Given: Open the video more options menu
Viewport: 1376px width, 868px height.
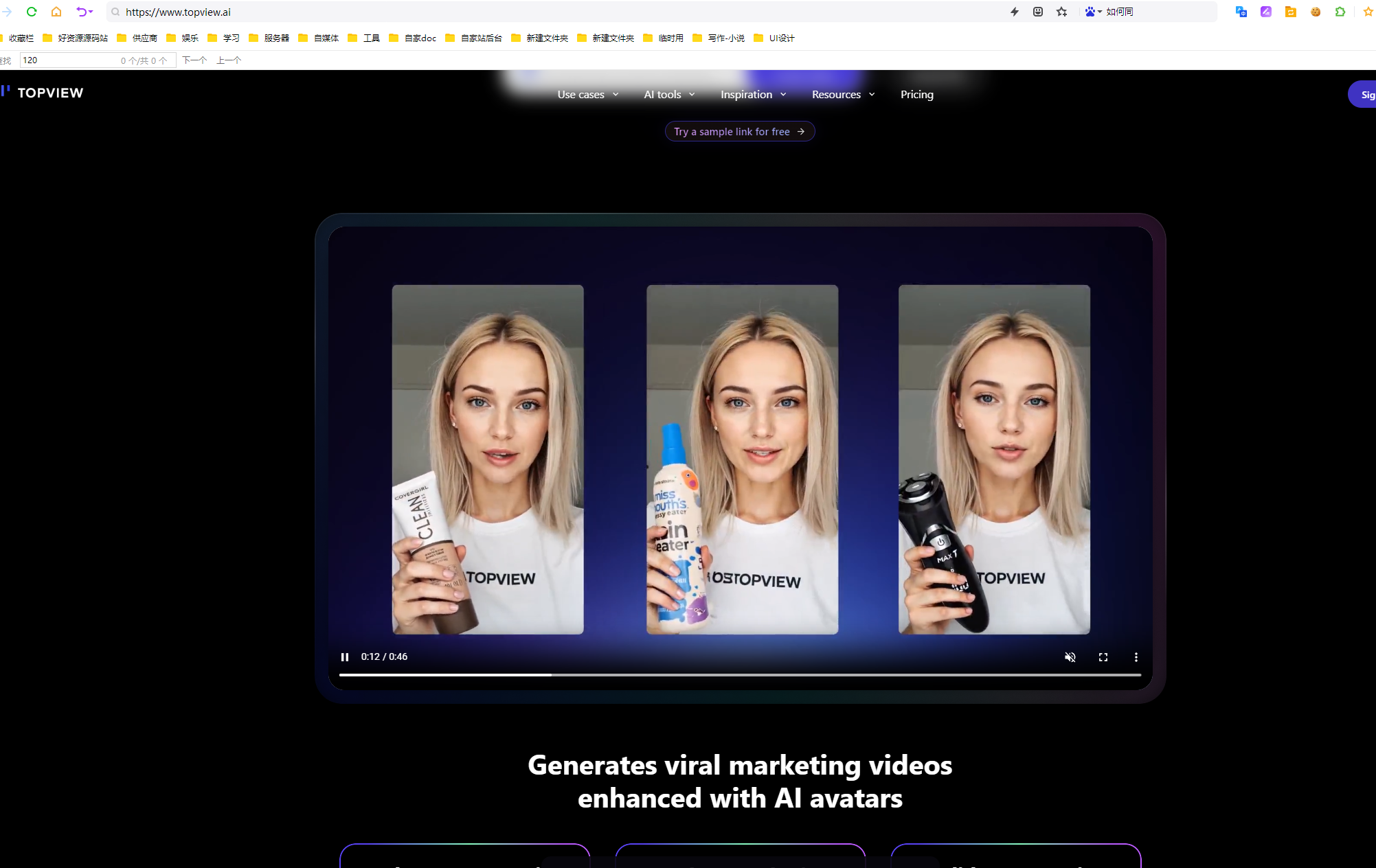Looking at the screenshot, I should click(x=1136, y=657).
